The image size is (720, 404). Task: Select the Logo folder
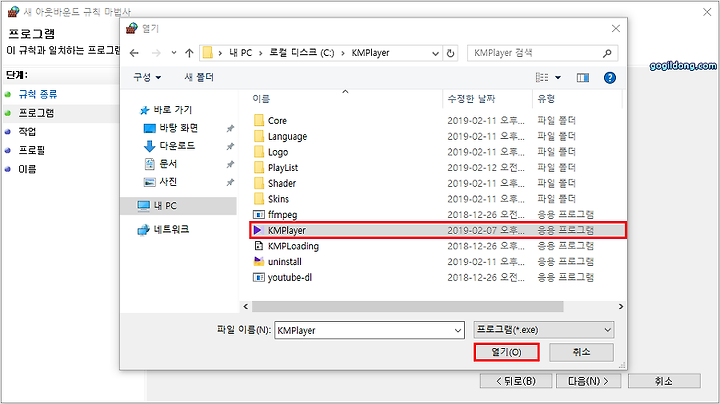coord(278,152)
